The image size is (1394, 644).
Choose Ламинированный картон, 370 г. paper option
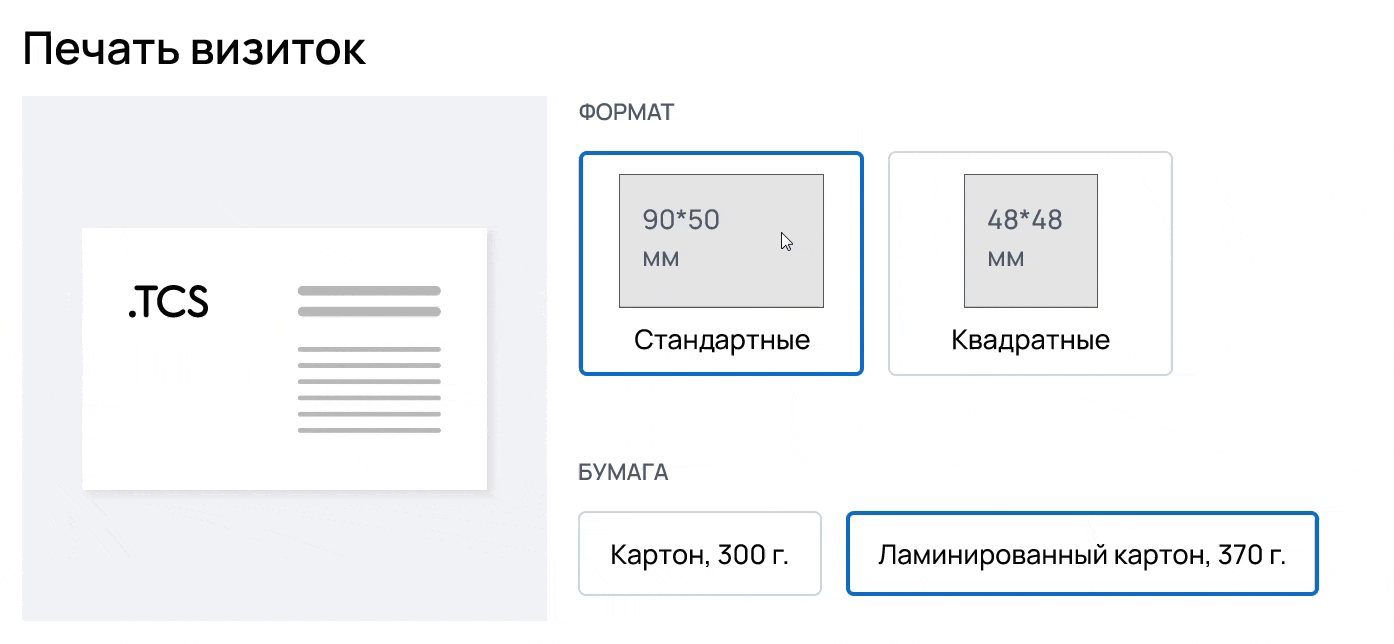pyautogui.click(x=1082, y=553)
